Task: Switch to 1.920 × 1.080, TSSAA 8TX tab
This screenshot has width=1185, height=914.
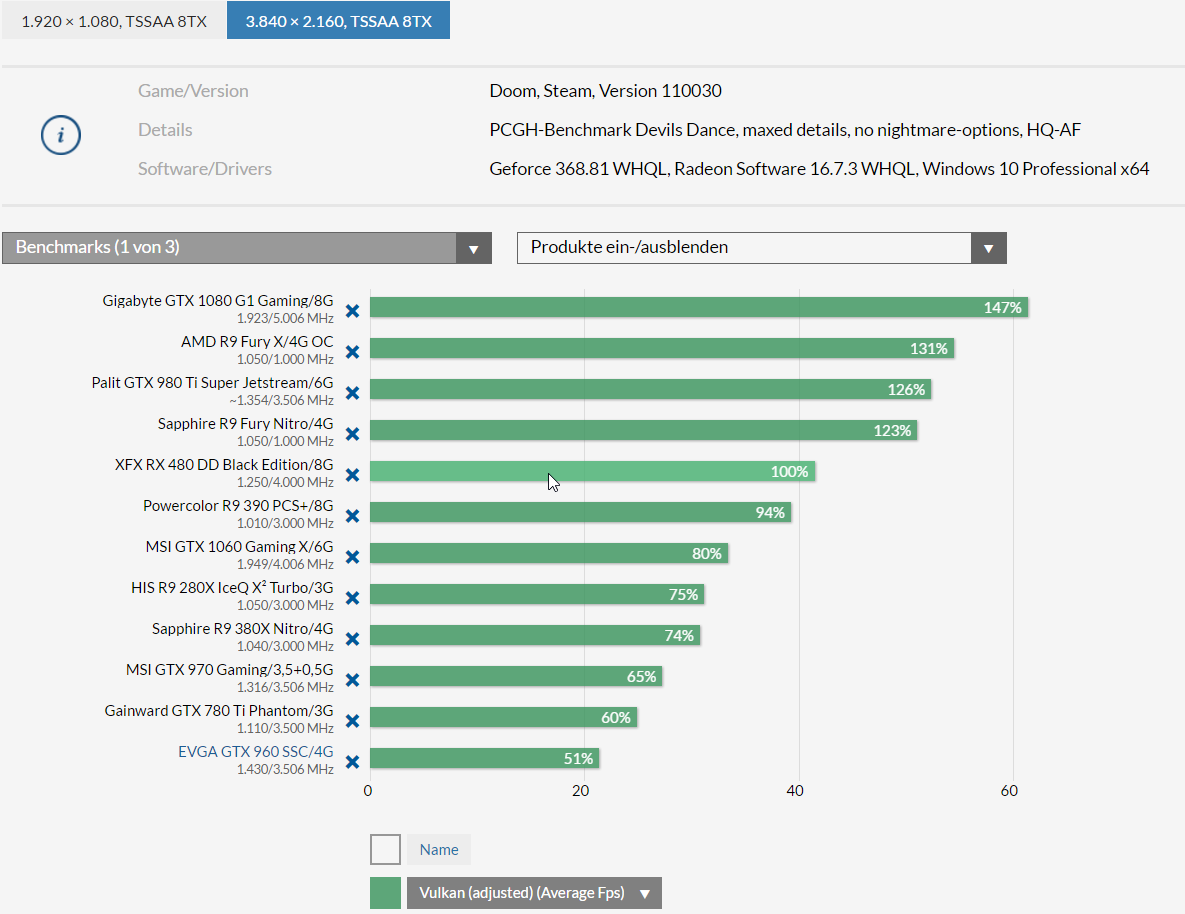Action: [x=114, y=20]
